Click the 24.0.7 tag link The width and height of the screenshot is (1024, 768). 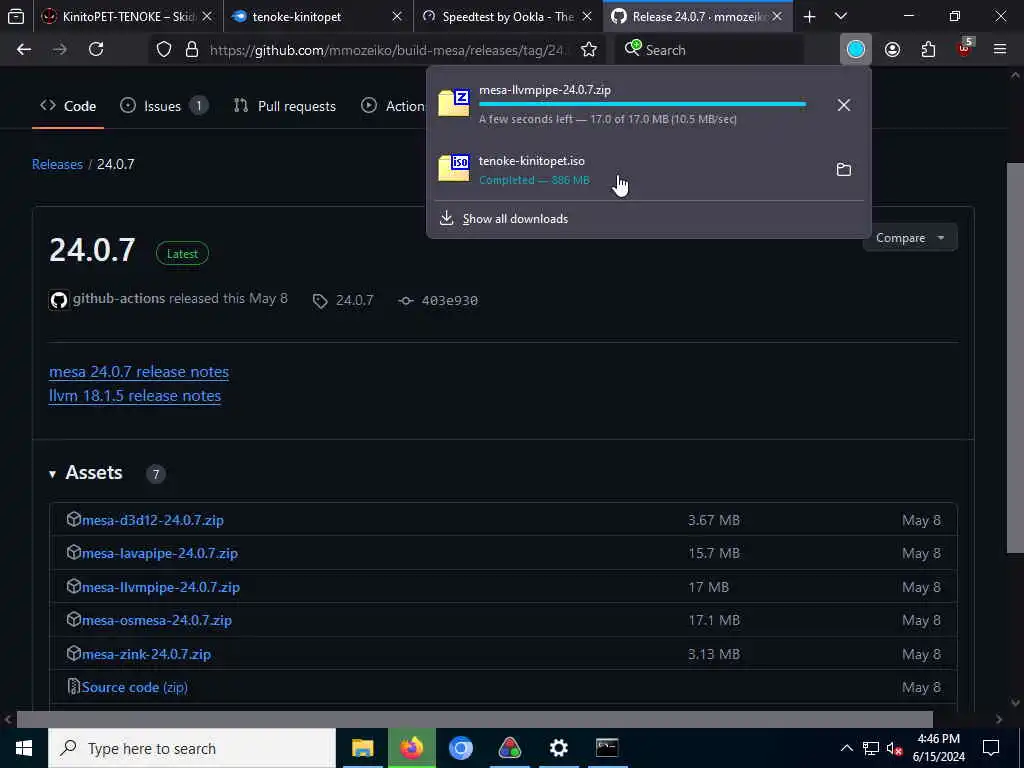tap(344, 300)
